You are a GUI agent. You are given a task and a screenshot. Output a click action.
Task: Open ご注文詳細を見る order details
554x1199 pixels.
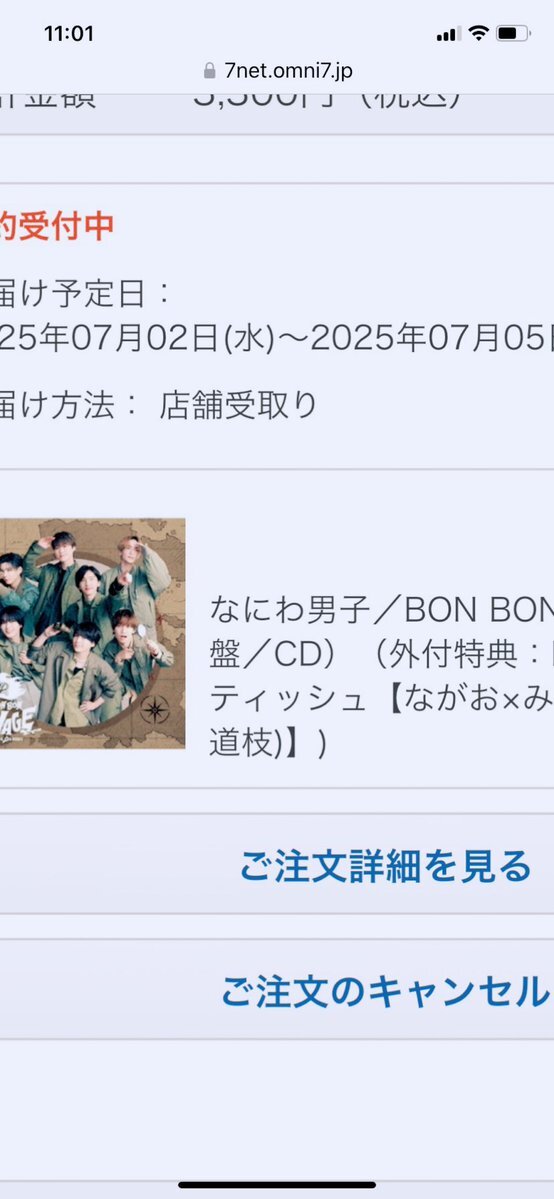pos(277,865)
